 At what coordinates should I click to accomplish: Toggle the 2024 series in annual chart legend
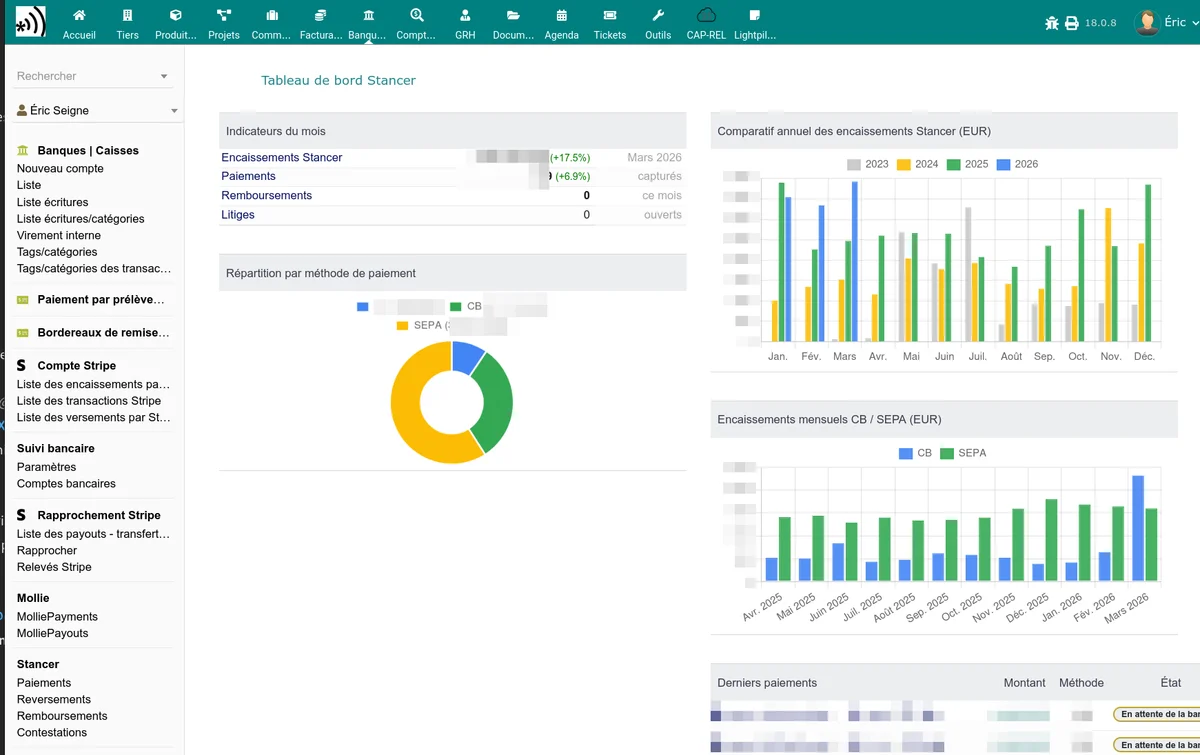[917, 164]
